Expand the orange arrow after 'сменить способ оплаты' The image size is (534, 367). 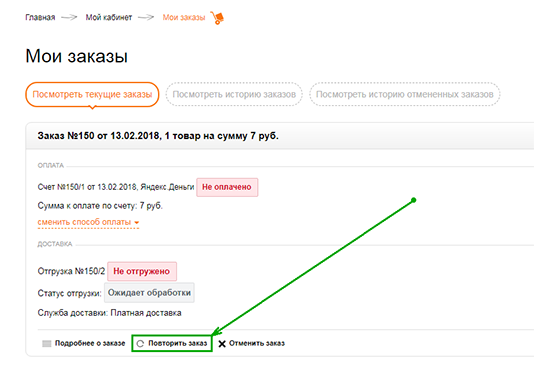pos(137,223)
